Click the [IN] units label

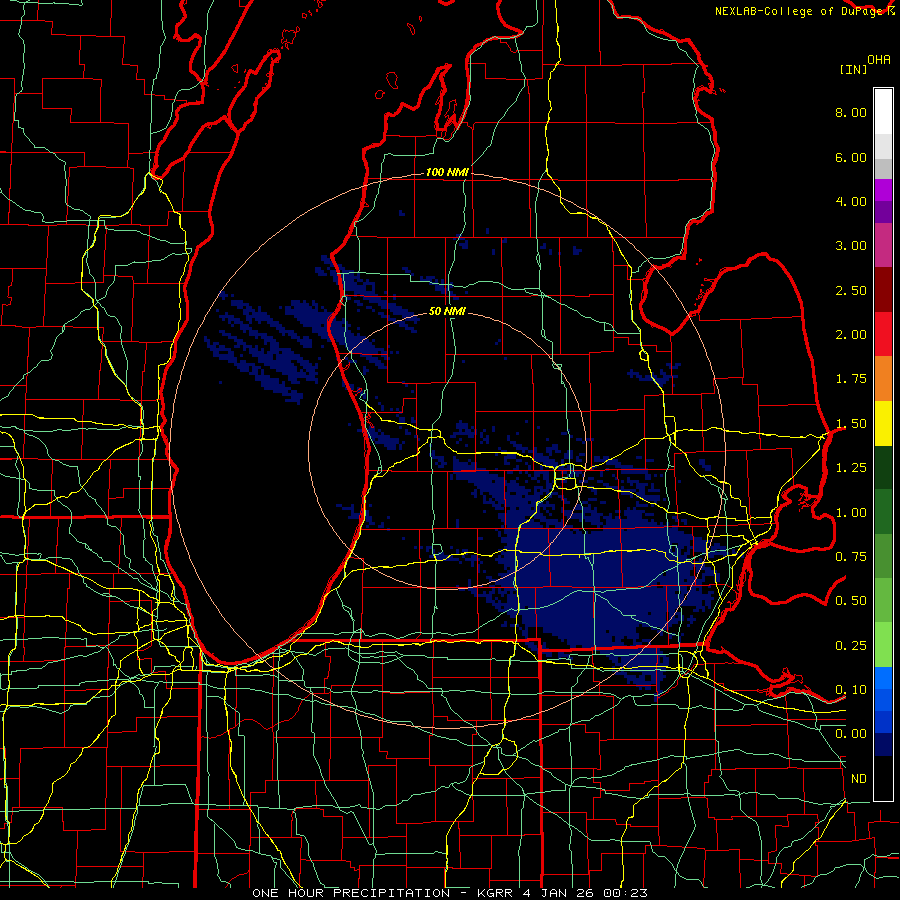[854, 69]
